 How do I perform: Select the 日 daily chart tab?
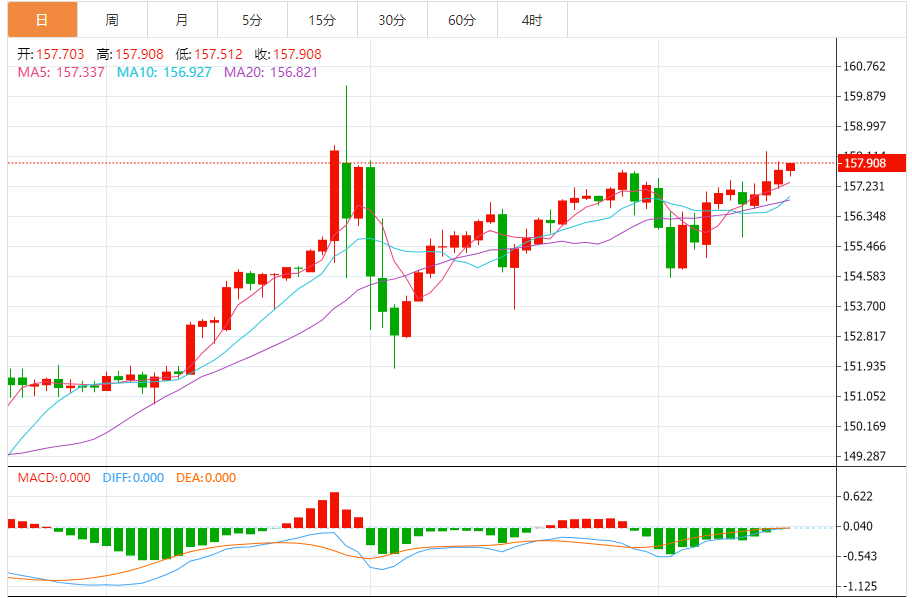pos(42,20)
